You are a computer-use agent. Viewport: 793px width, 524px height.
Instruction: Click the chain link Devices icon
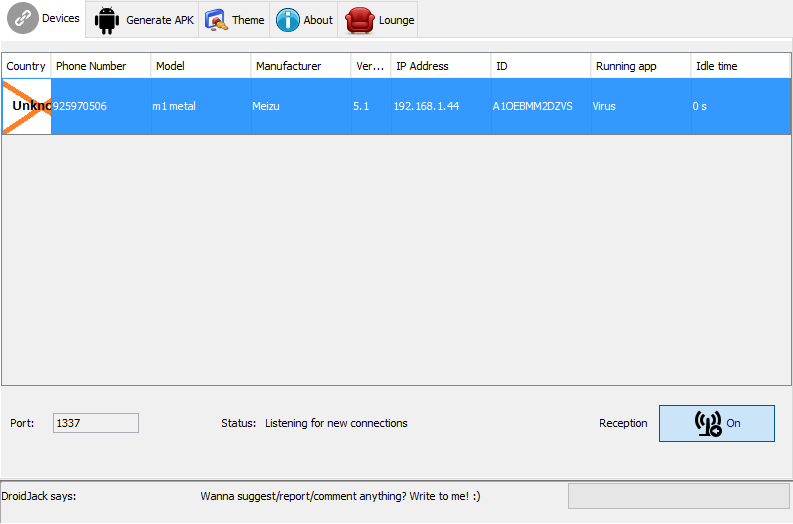23,18
